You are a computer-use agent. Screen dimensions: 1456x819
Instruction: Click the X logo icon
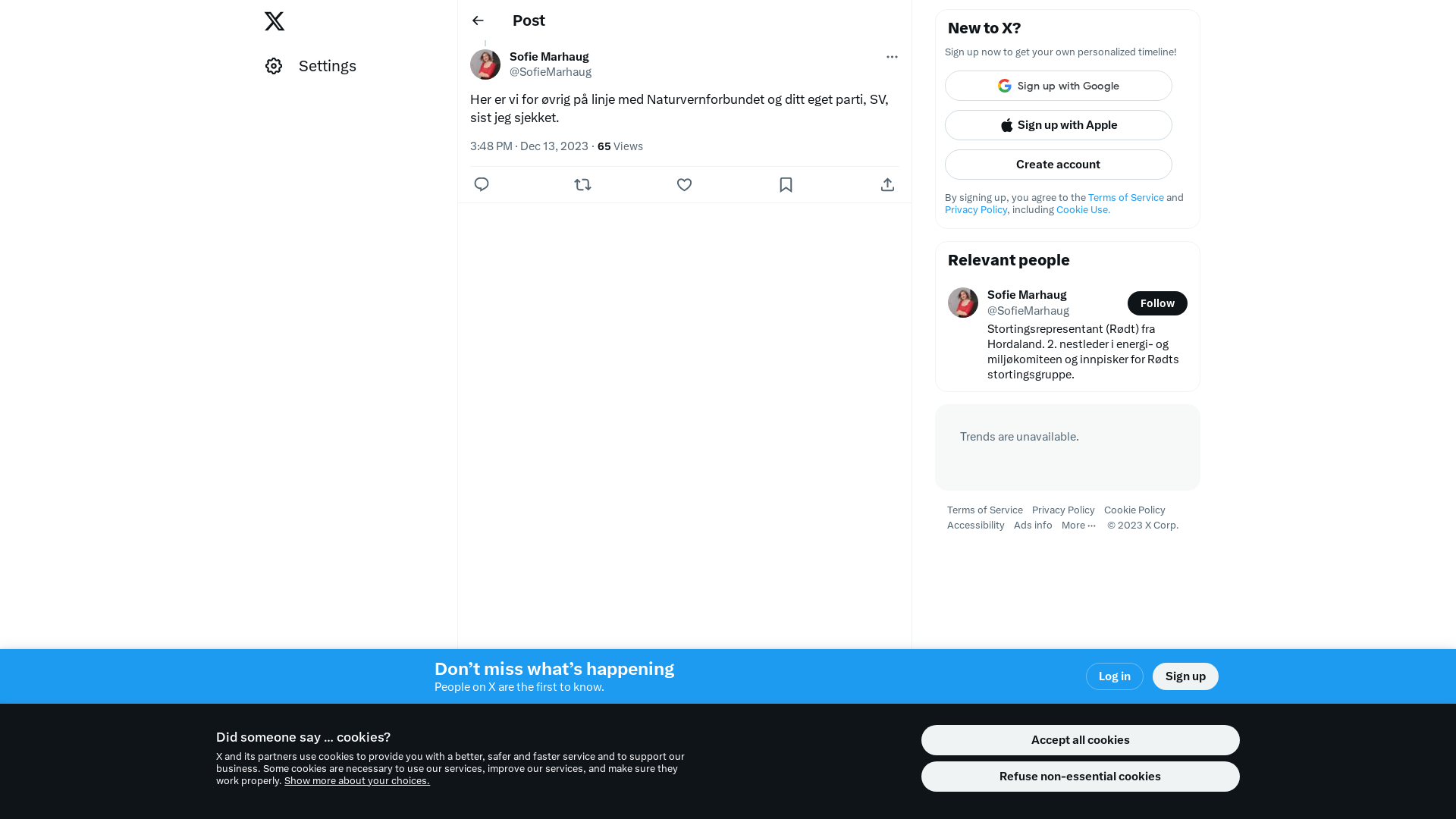pyautogui.click(x=275, y=21)
